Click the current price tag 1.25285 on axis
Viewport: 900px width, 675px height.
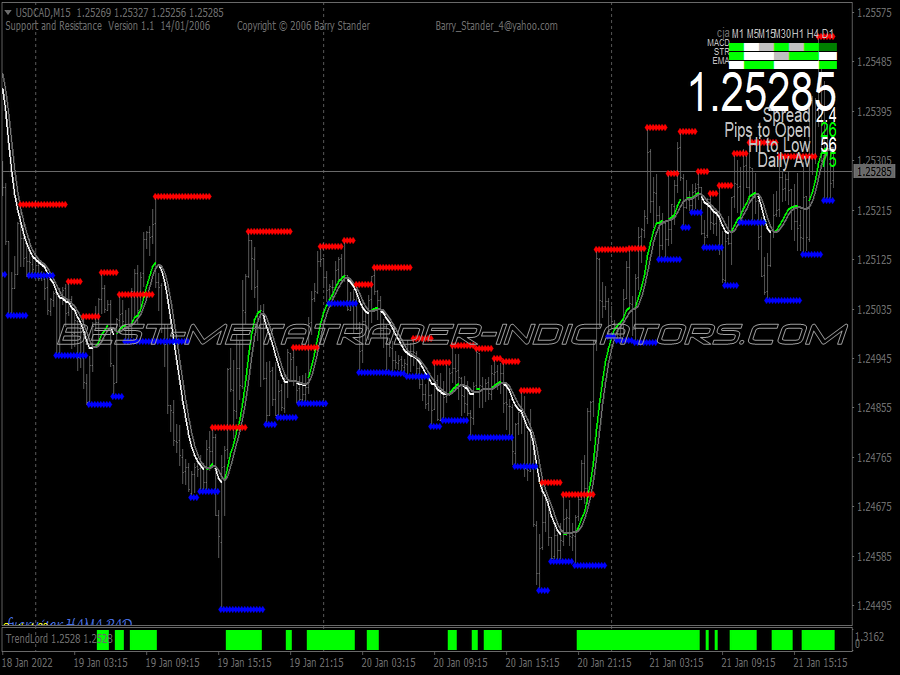tap(875, 171)
